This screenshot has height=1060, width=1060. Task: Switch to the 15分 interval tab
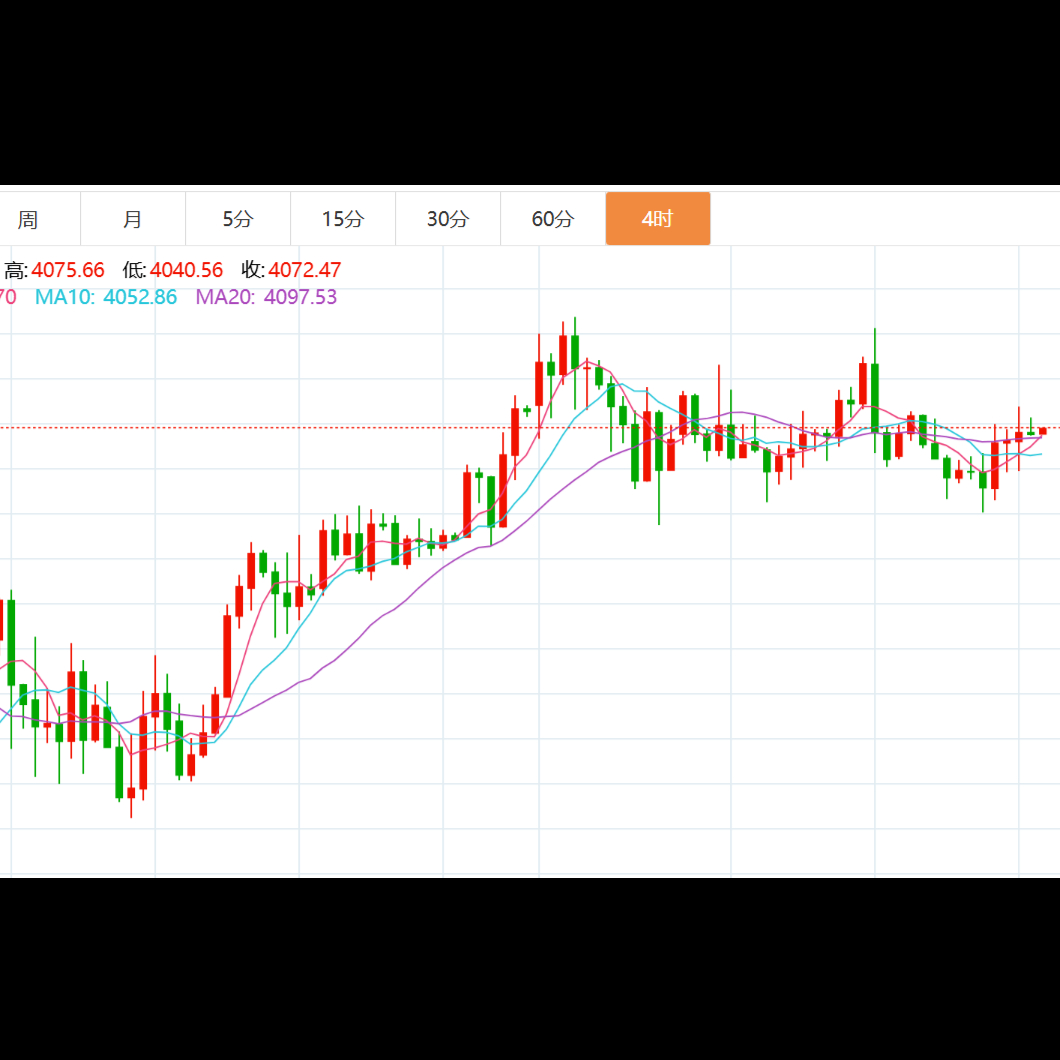click(343, 219)
